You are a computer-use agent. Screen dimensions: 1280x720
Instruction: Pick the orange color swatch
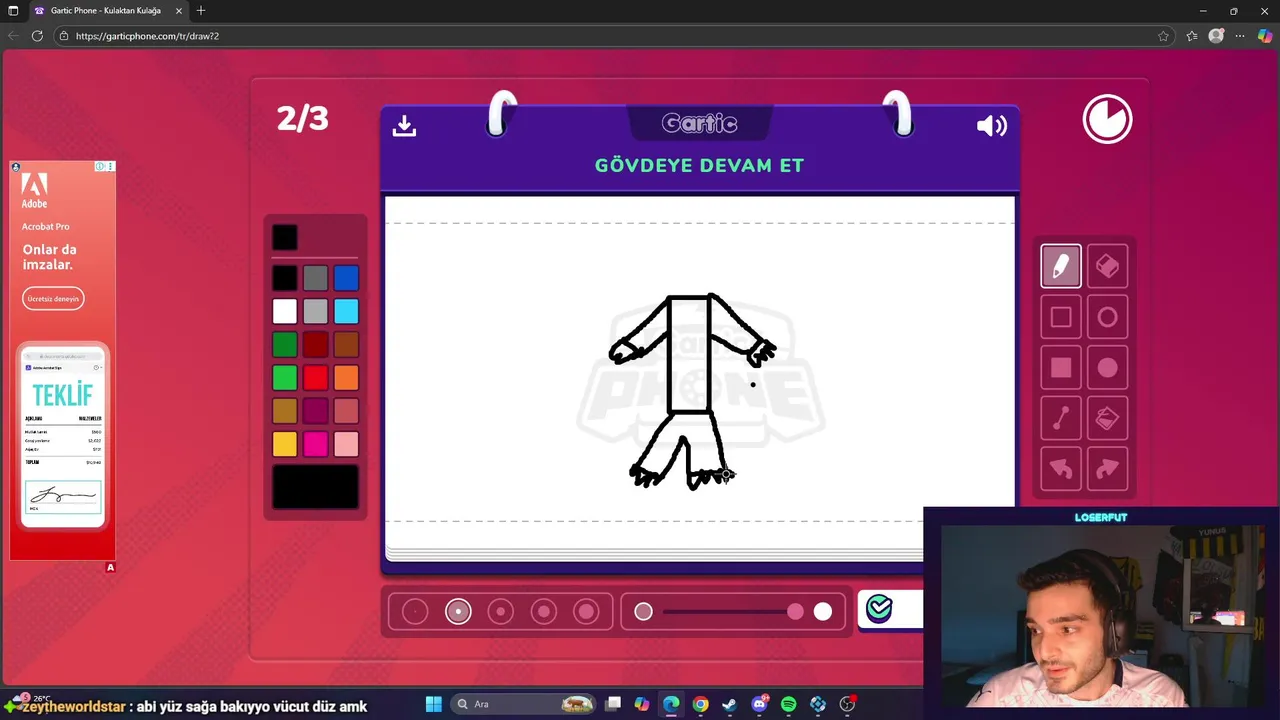[346, 377]
